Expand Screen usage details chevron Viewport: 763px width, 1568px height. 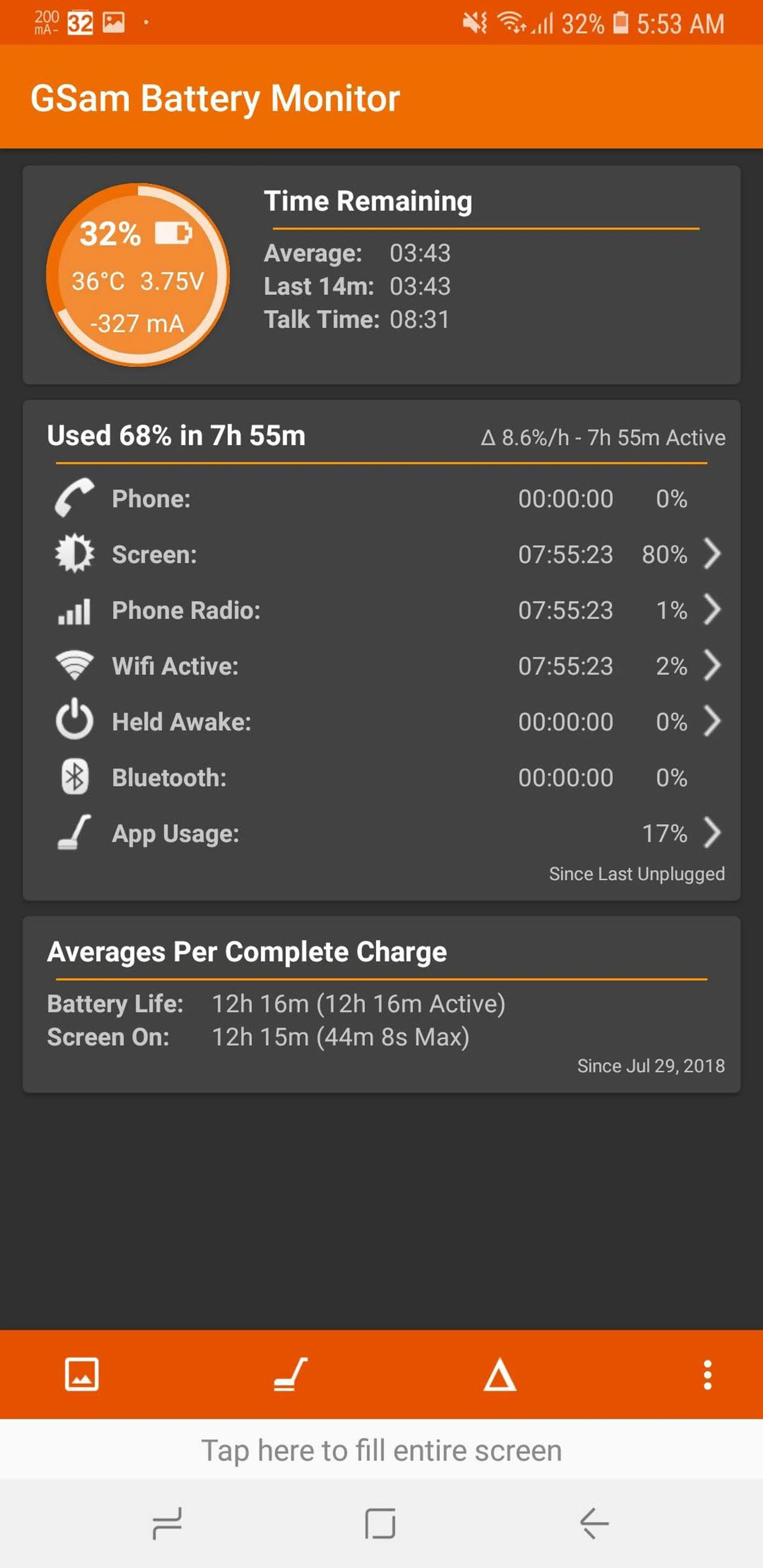tap(712, 554)
